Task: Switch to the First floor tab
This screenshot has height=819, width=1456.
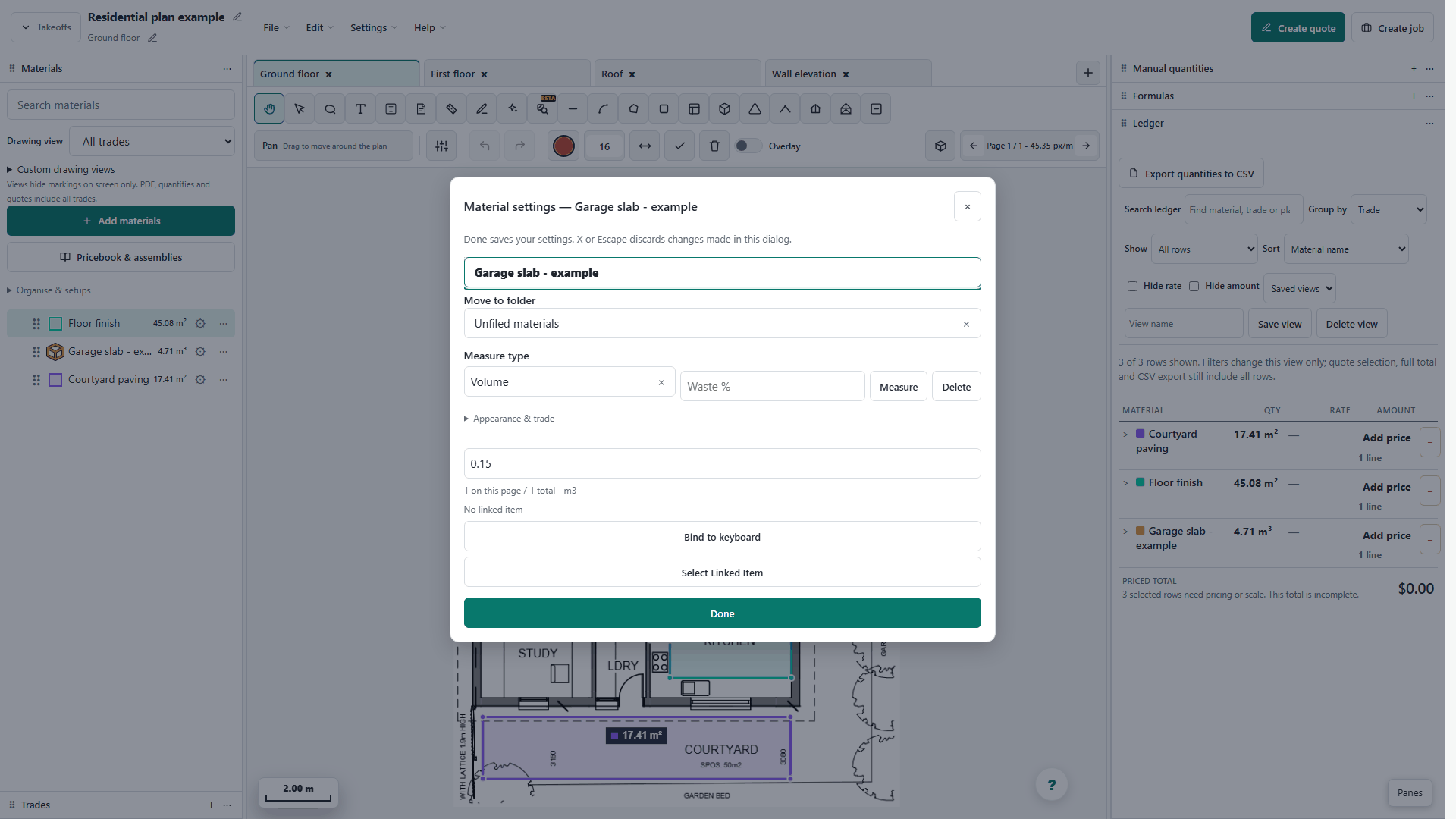Action: coord(507,74)
